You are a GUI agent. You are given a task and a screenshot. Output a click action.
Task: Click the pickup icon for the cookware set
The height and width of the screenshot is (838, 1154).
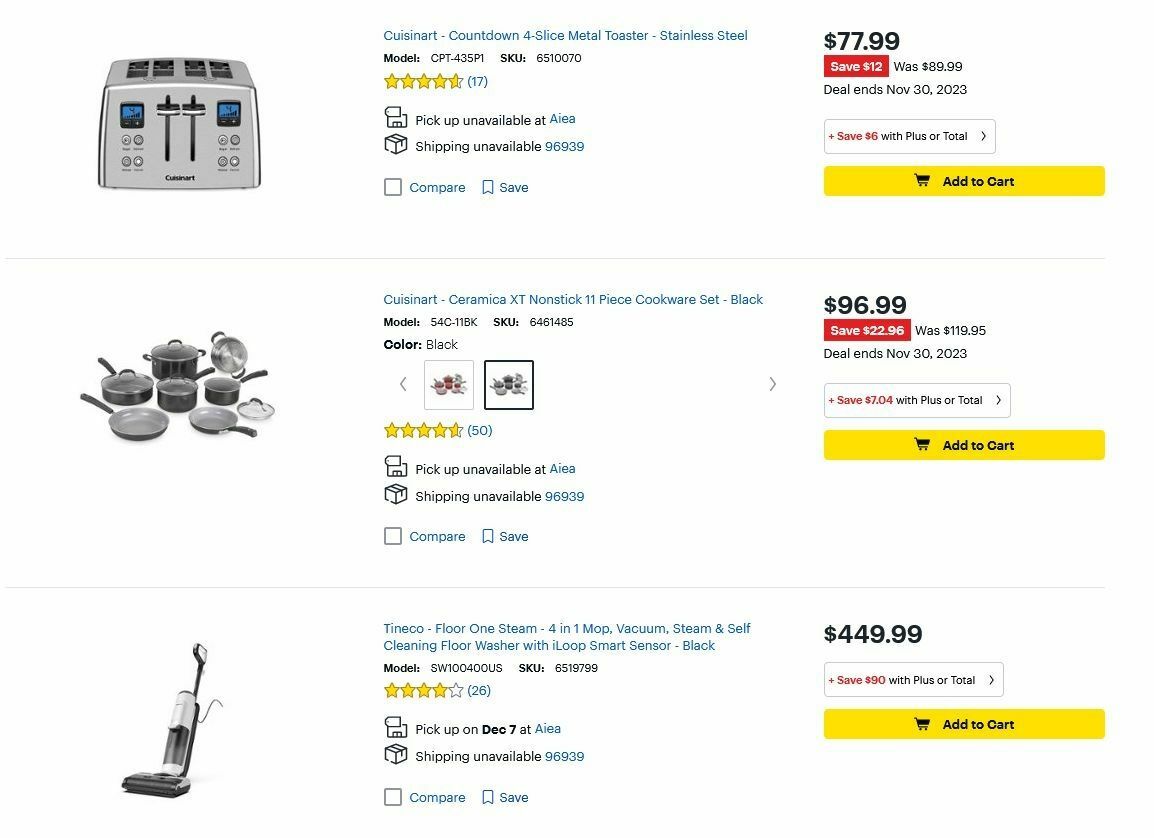coord(395,466)
